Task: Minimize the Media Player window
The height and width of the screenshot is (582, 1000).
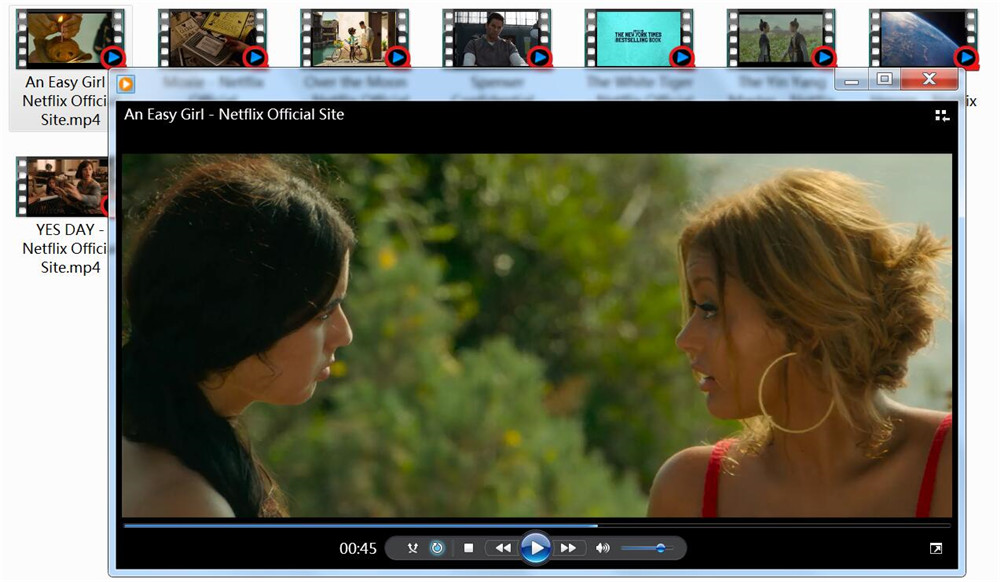Action: pos(851,79)
